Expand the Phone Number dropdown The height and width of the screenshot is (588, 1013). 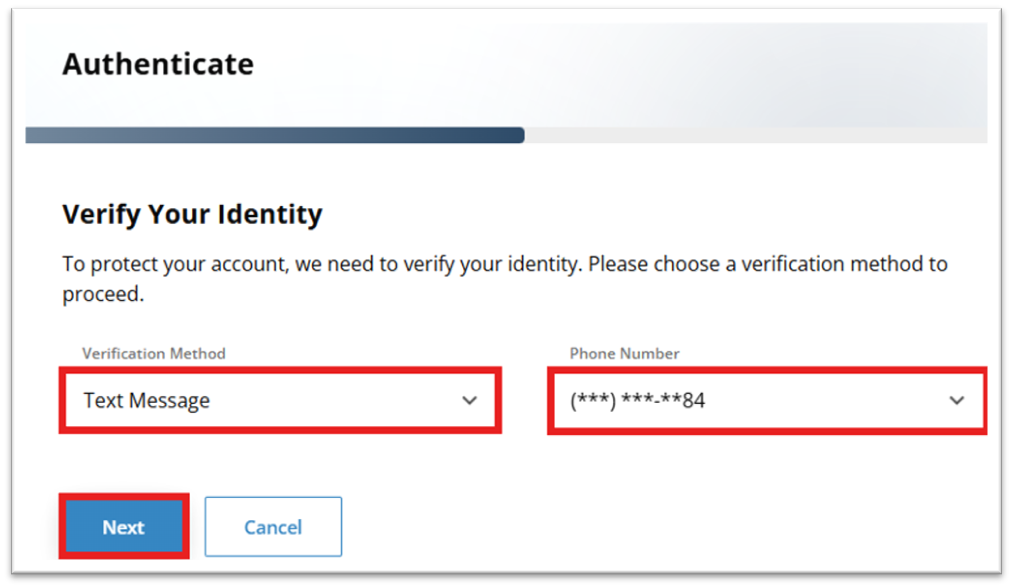pos(767,401)
